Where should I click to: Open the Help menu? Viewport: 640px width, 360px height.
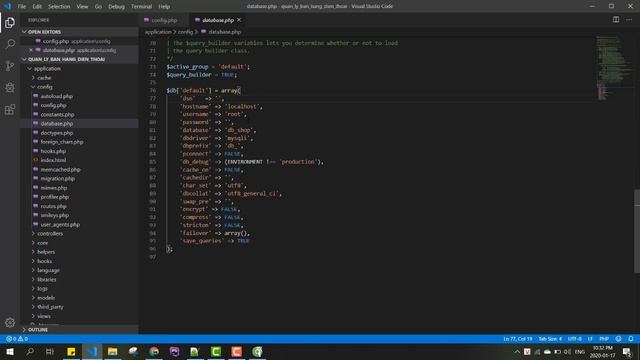click(x=164, y=7)
